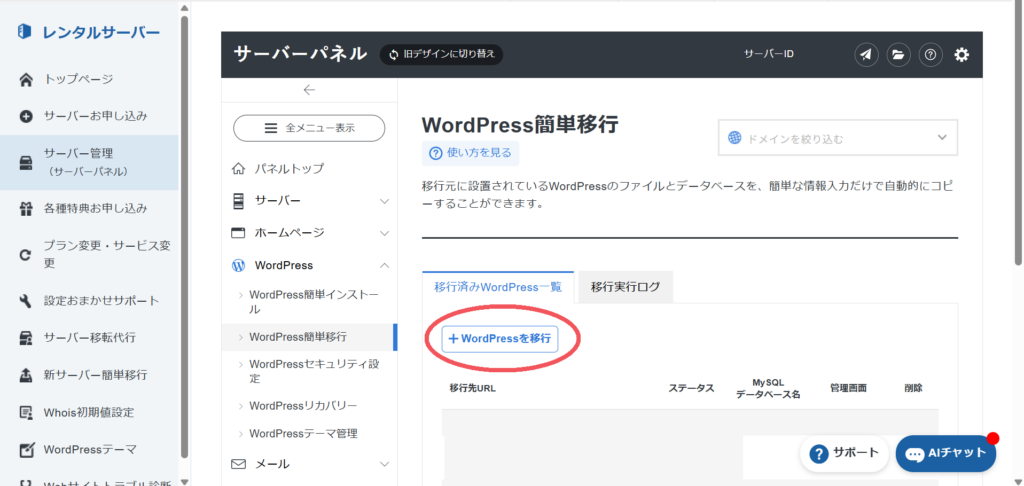The width and height of the screenshot is (1024, 486).
Task: Switch to 移行実行ログ tab
Action: click(x=626, y=287)
